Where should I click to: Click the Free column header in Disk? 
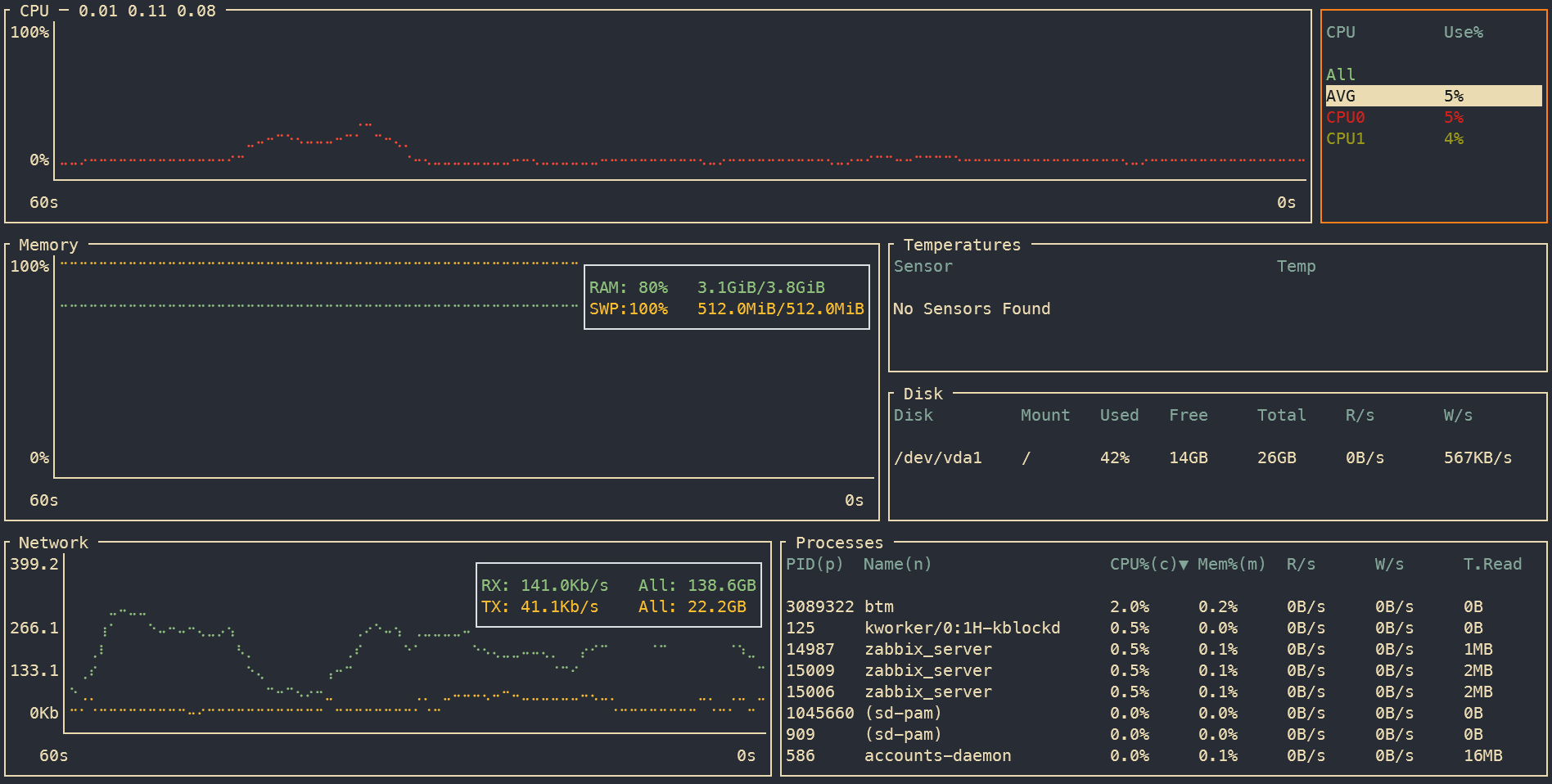point(1188,415)
